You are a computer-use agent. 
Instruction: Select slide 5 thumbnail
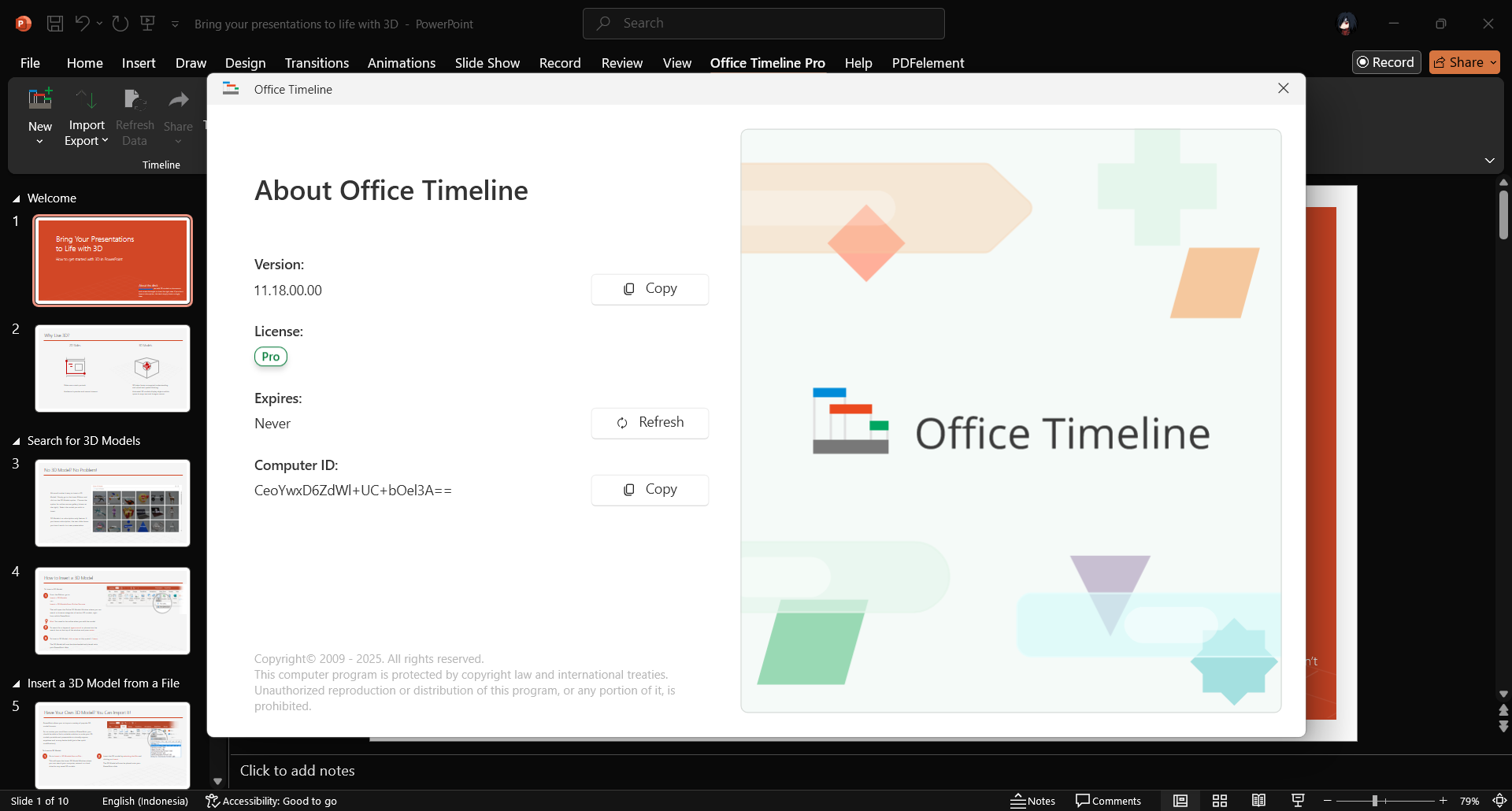pyautogui.click(x=113, y=746)
